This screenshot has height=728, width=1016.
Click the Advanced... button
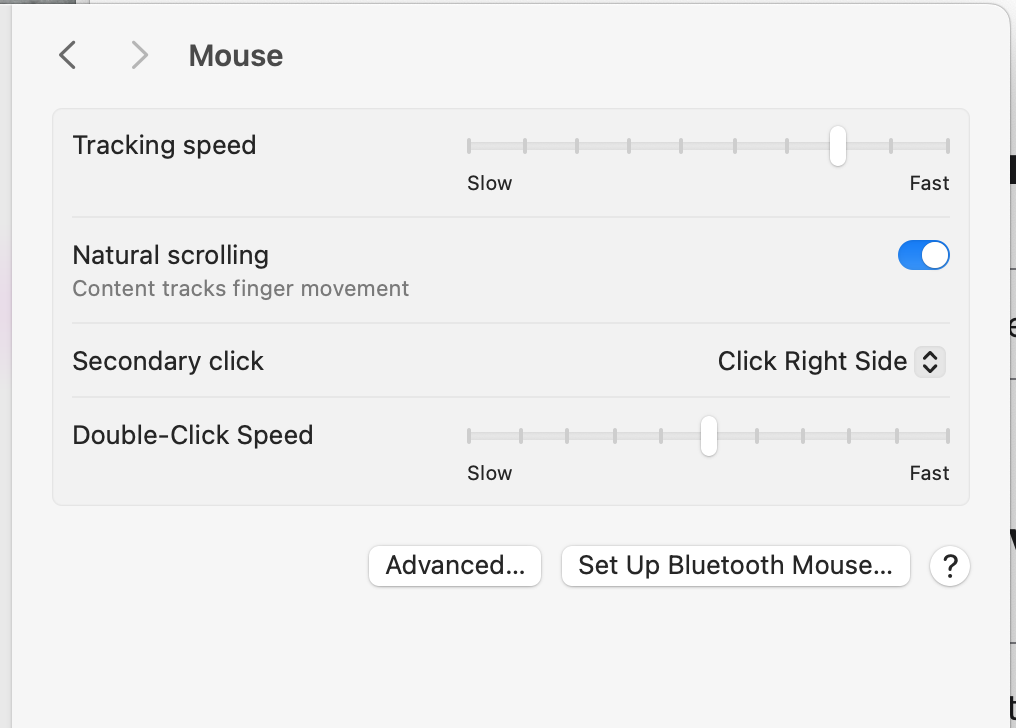(x=455, y=566)
